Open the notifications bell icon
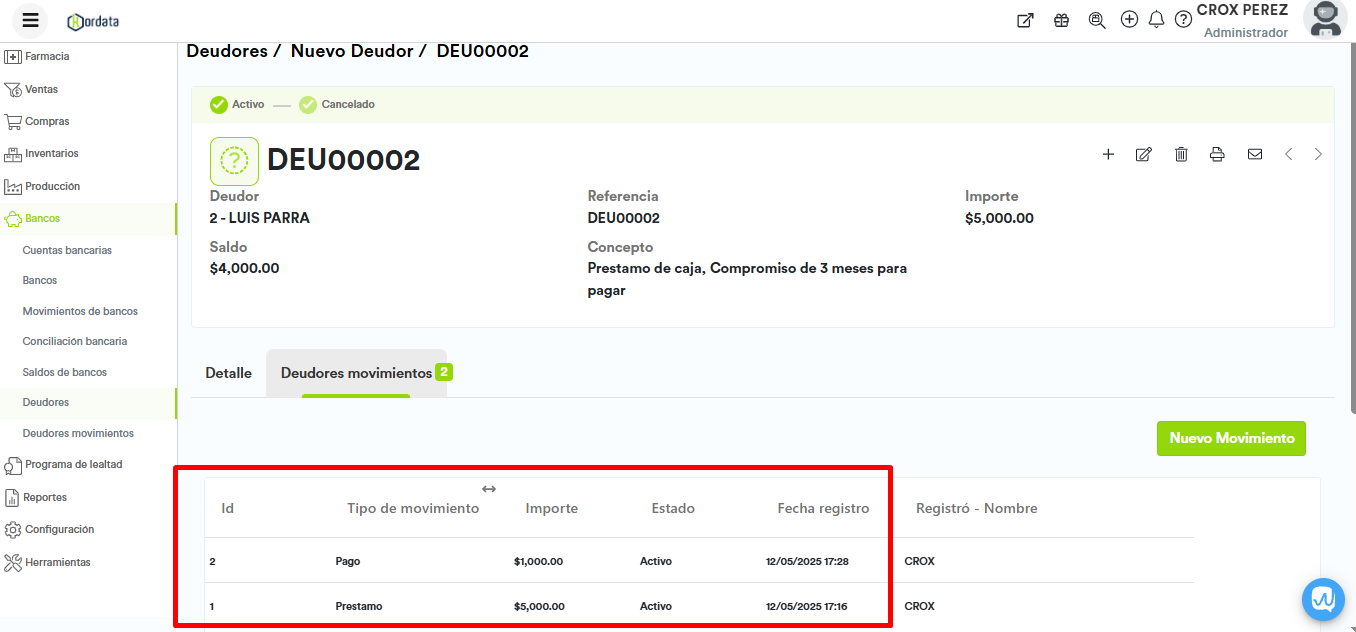 point(1156,20)
